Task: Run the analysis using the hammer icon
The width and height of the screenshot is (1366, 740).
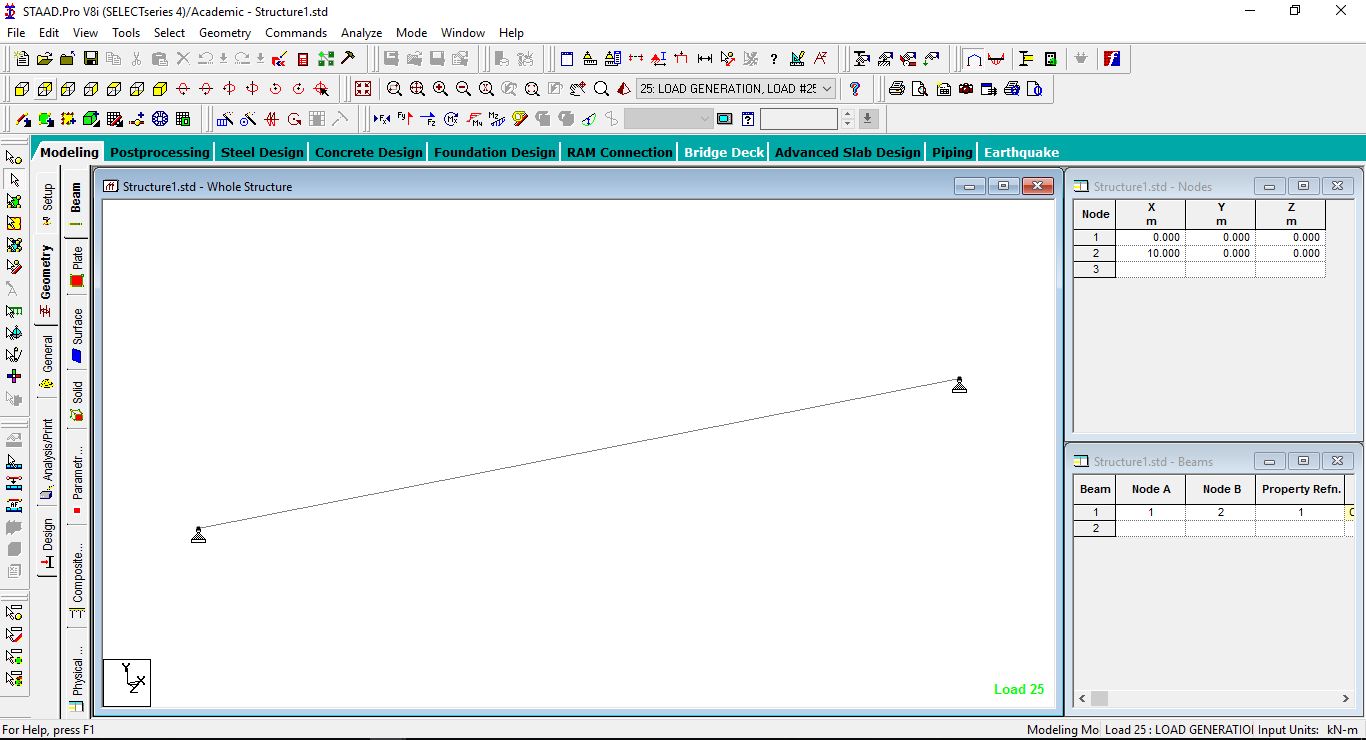Action: point(347,59)
